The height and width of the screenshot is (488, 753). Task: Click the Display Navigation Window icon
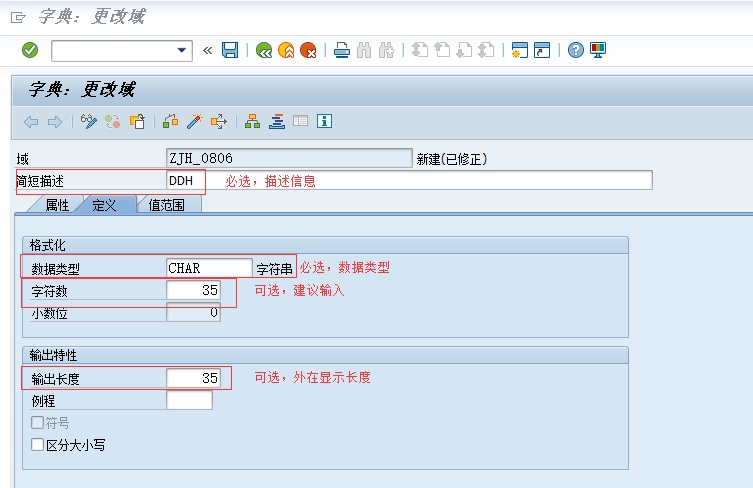tap(277, 122)
